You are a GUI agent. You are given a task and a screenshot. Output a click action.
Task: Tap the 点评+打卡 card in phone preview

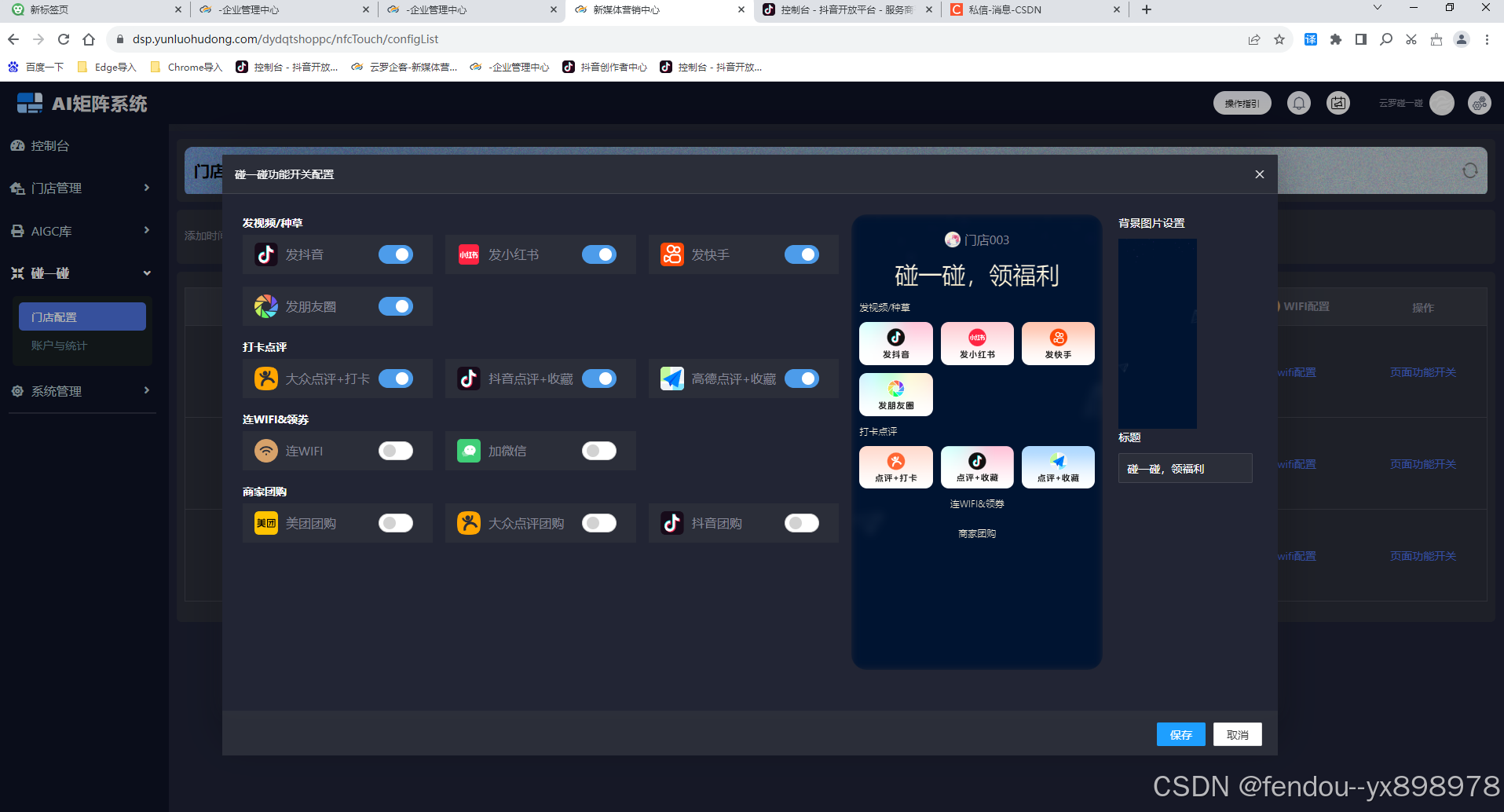[896, 467]
